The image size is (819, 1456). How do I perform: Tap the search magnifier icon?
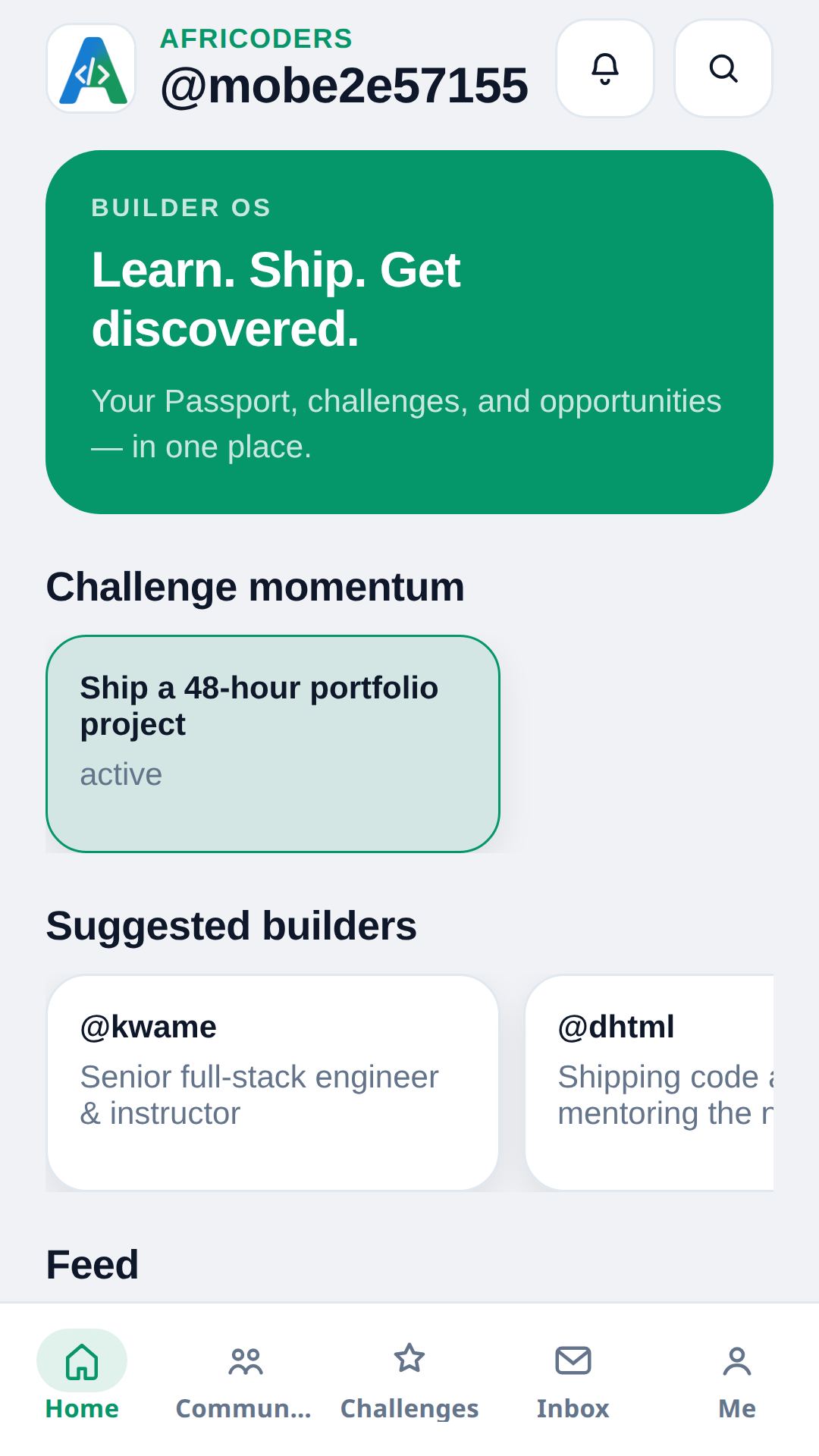723,68
